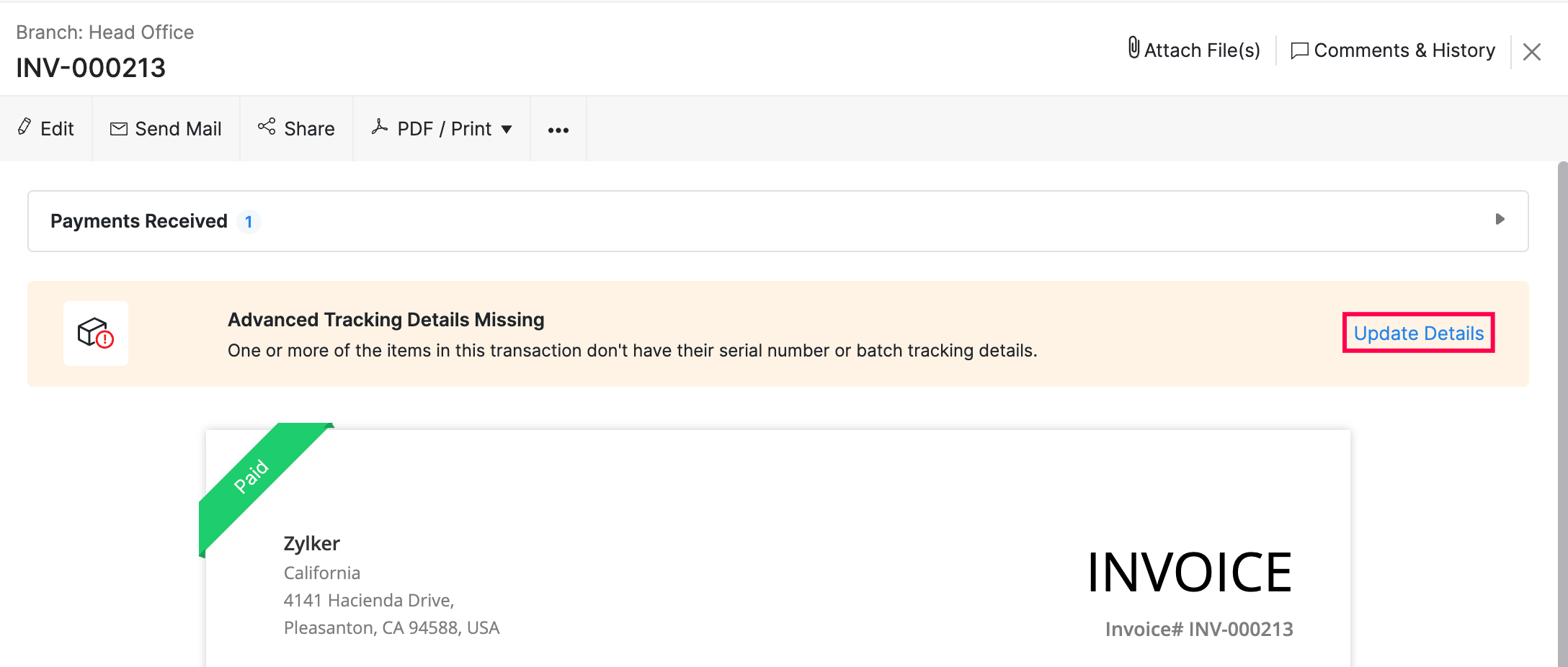The height and width of the screenshot is (667, 1568).
Task: Click the large INVOICE heading in document
Action: click(1189, 573)
